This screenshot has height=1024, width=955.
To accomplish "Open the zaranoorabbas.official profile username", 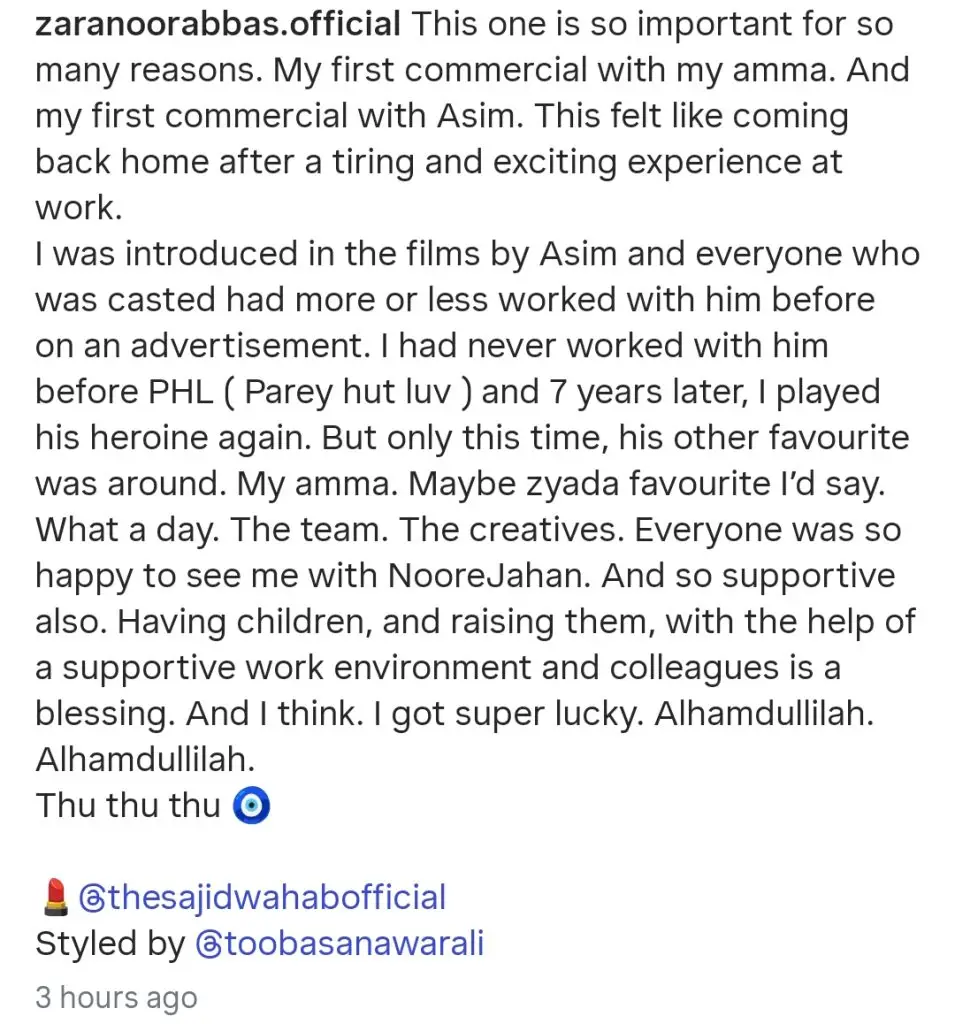I will 218,25.
